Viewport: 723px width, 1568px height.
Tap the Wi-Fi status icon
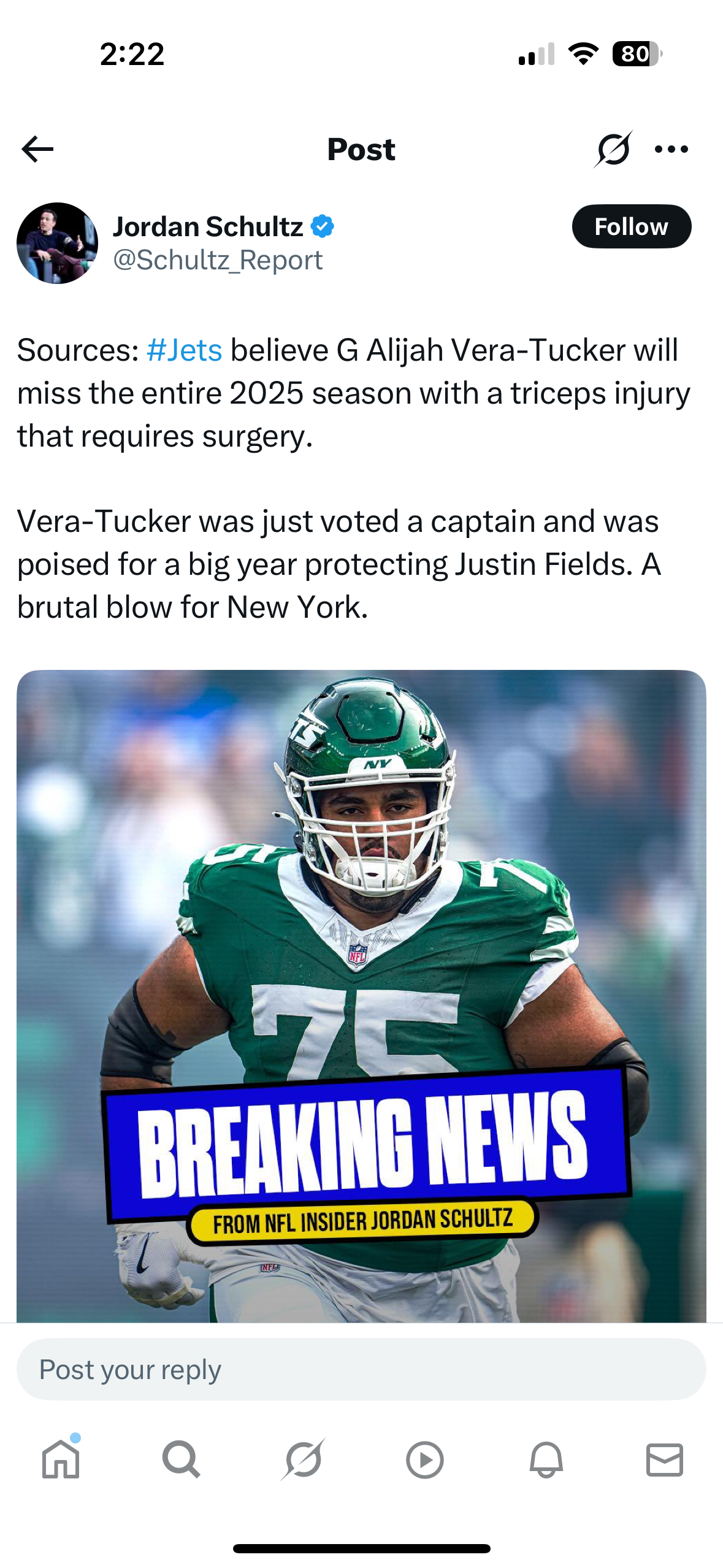(x=584, y=54)
